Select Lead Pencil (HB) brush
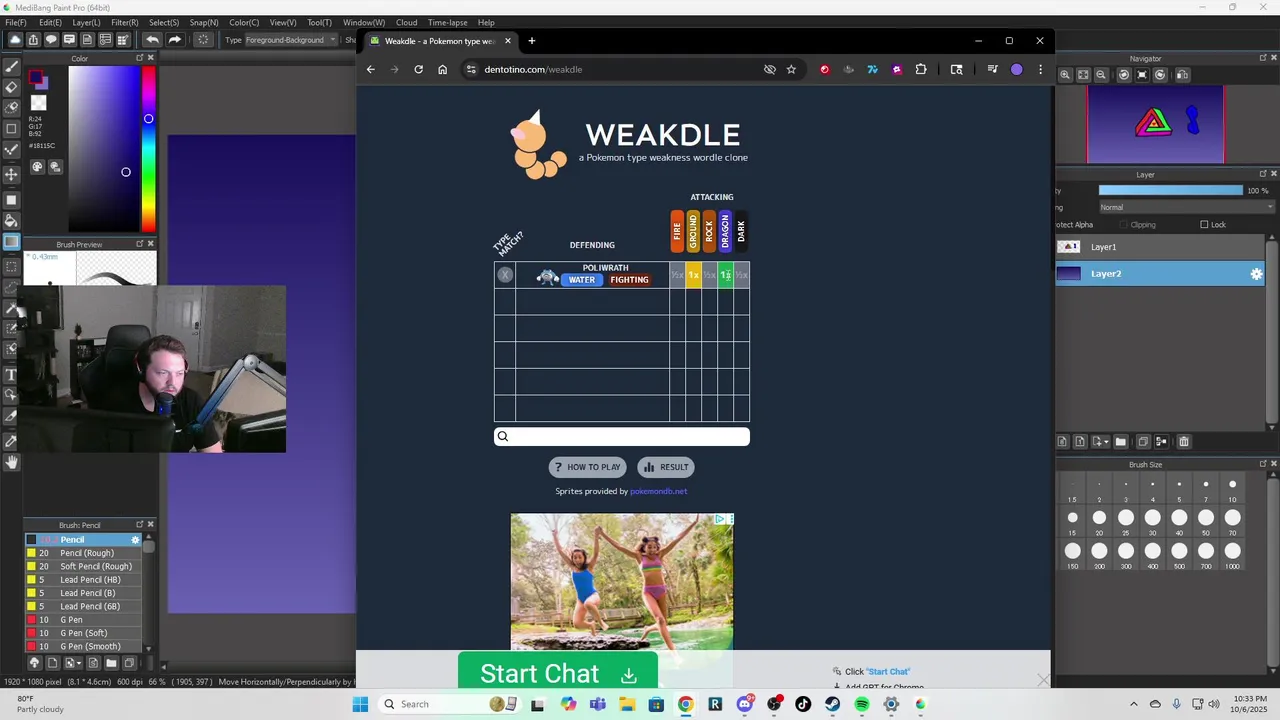The width and height of the screenshot is (1280, 720). [x=83, y=580]
